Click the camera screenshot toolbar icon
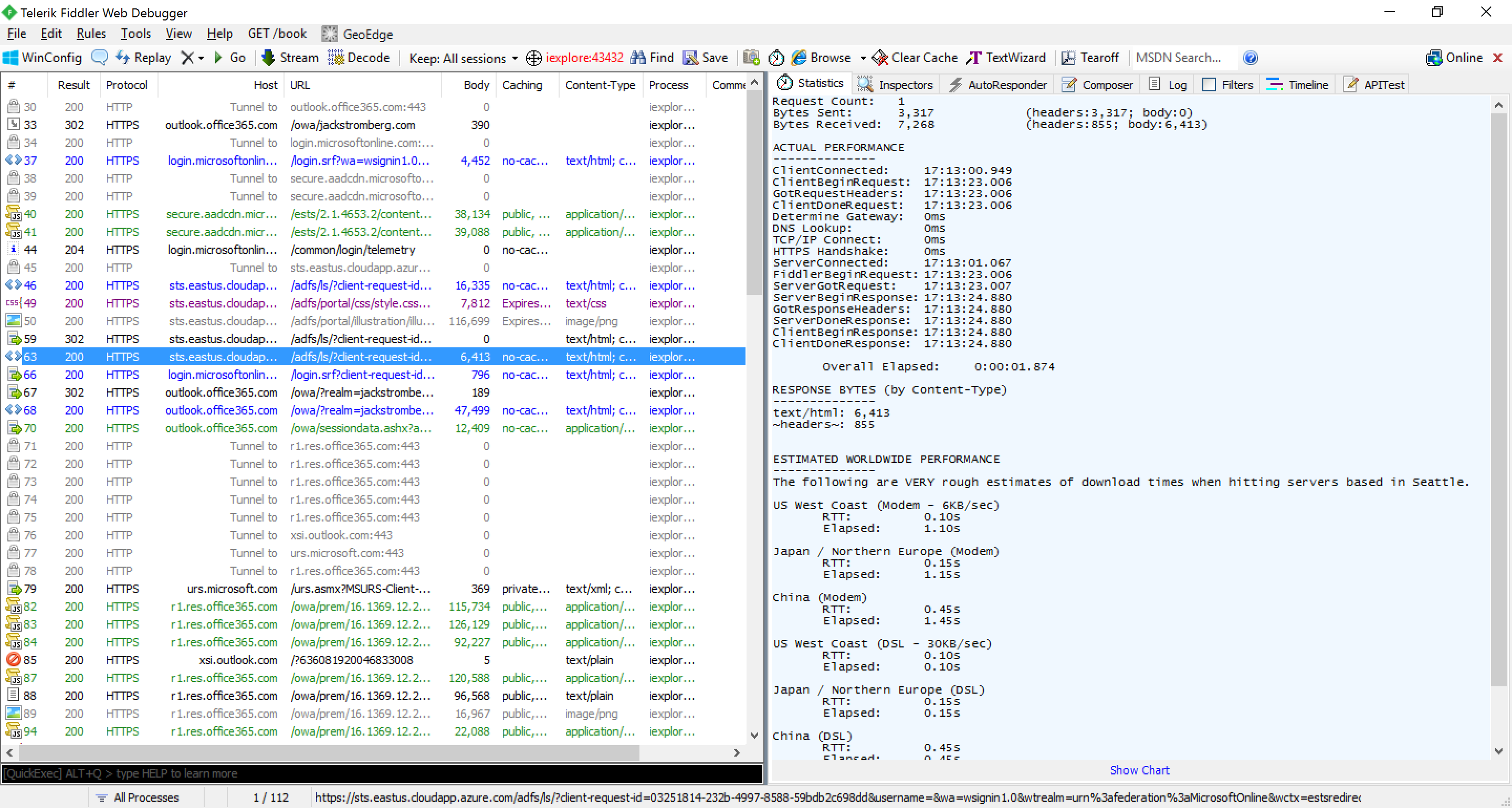1512x808 pixels. click(x=751, y=58)
